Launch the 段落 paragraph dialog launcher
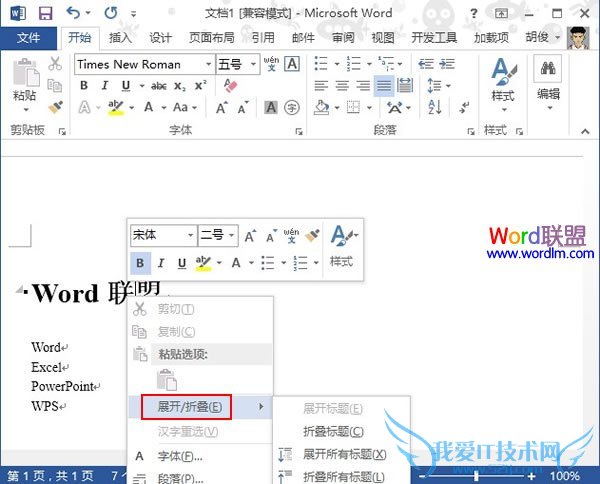Screen dimensions: 600x484 coord(471,132)
